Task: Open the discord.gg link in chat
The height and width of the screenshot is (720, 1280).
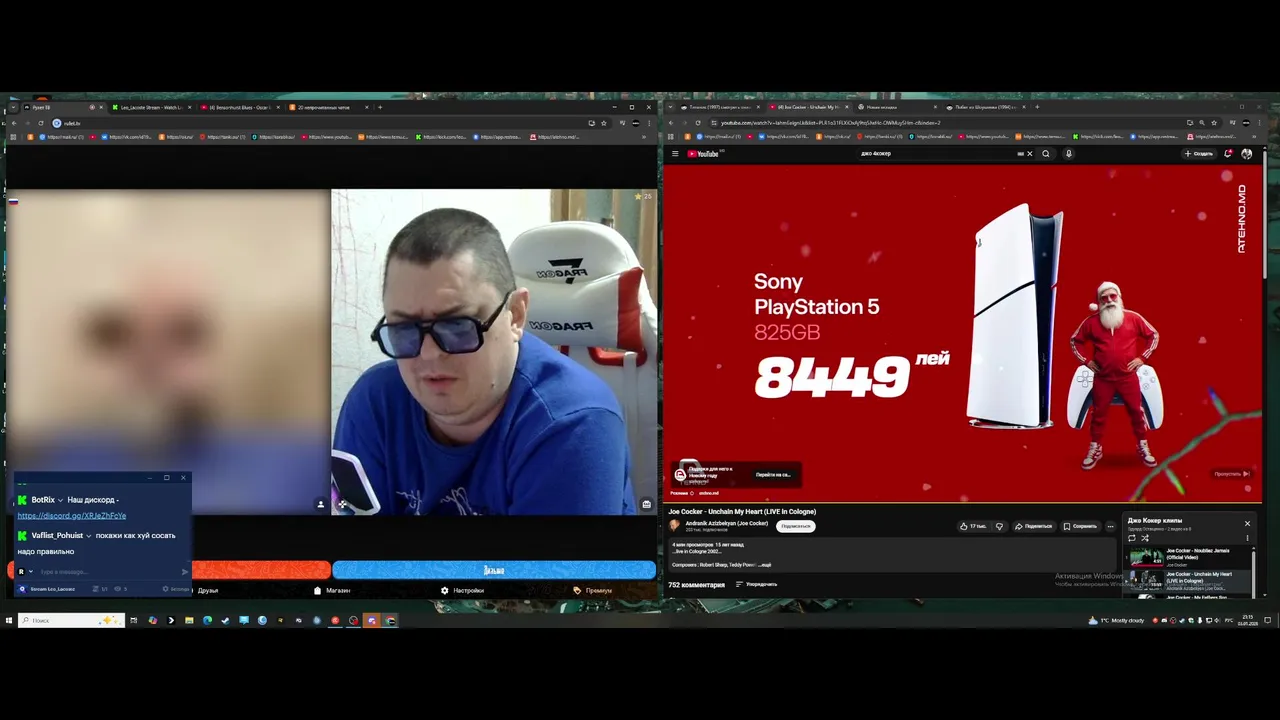Action: [x=71, y=515]
